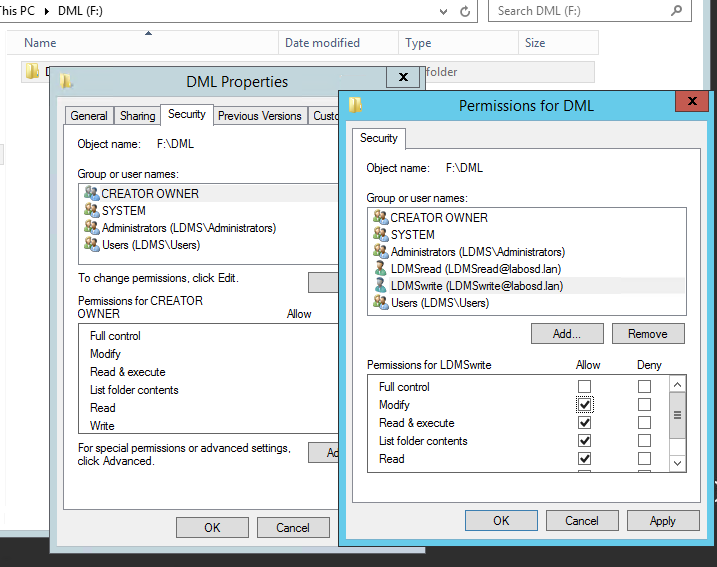The height and width of the screenshot is (567, 717).
Task: Uncheck Allow Modify for LDMSwrite
Action: pyautogui.click(x=585, y=405)
